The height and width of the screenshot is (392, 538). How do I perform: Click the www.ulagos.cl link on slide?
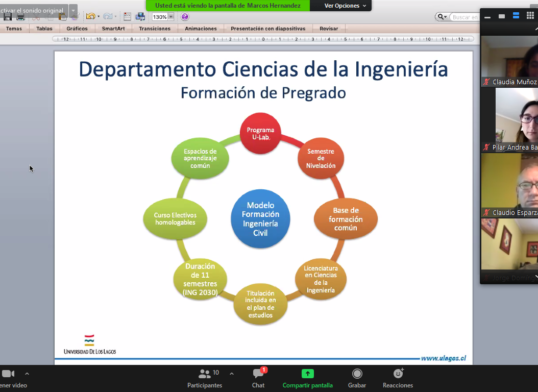coord(443,358)
